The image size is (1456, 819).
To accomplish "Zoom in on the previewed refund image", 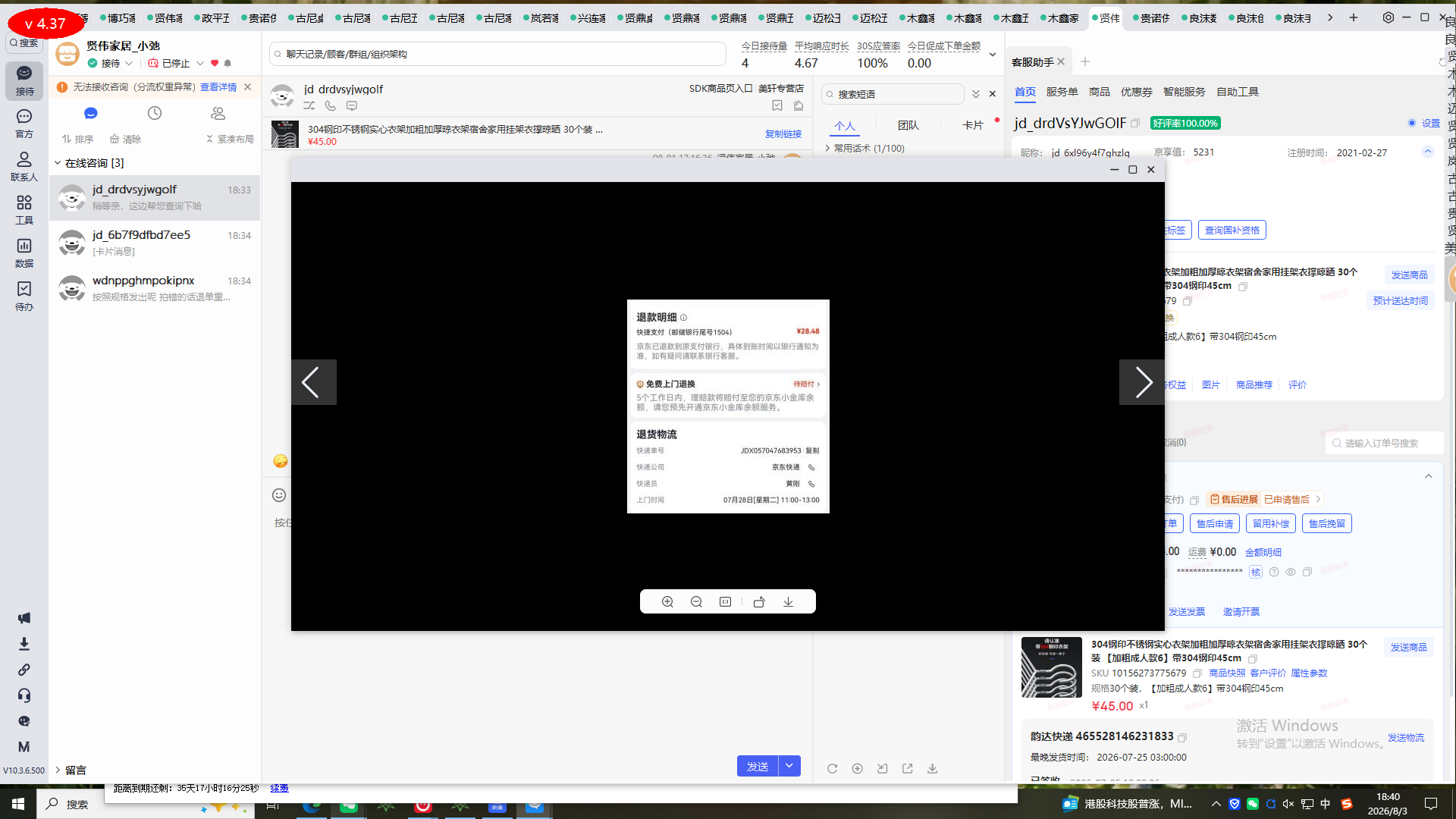I will (667, 601).
